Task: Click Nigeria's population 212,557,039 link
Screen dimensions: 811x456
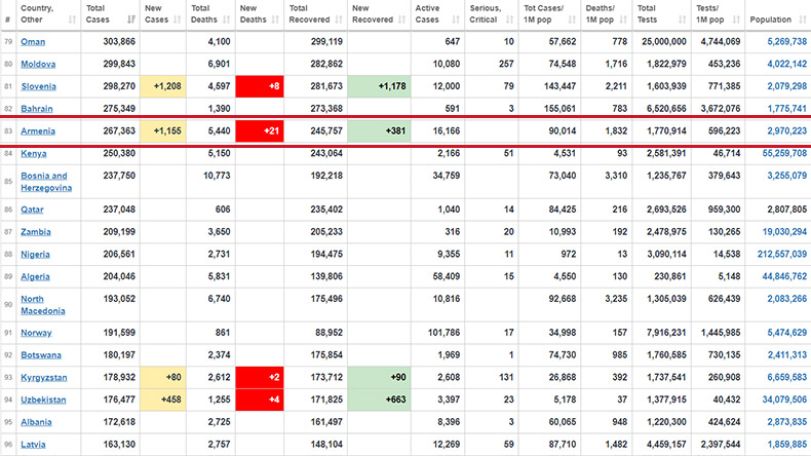Action: coord(782,254)
